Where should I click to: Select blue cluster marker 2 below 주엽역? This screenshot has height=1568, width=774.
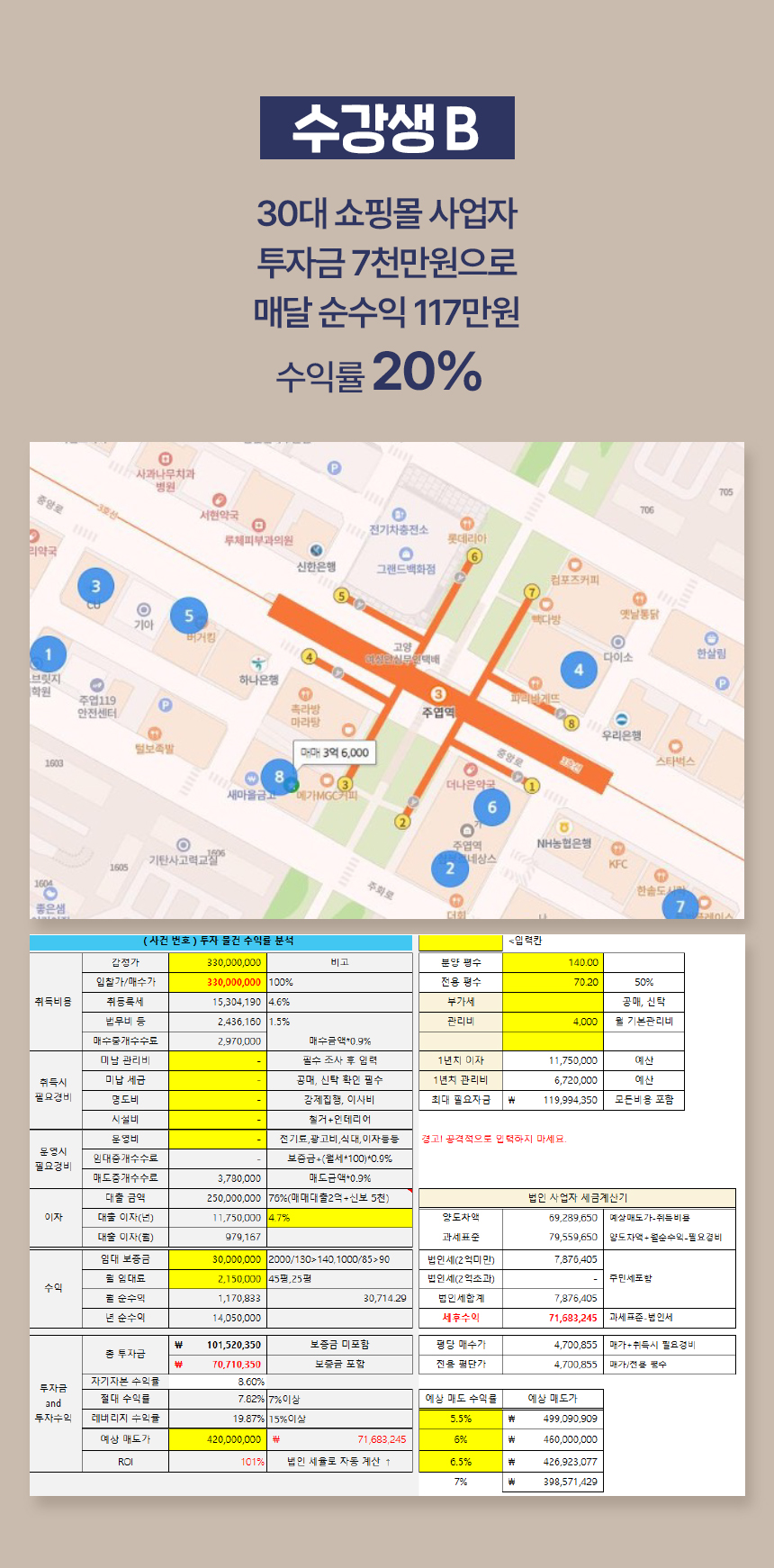click(x=450, y=869)
